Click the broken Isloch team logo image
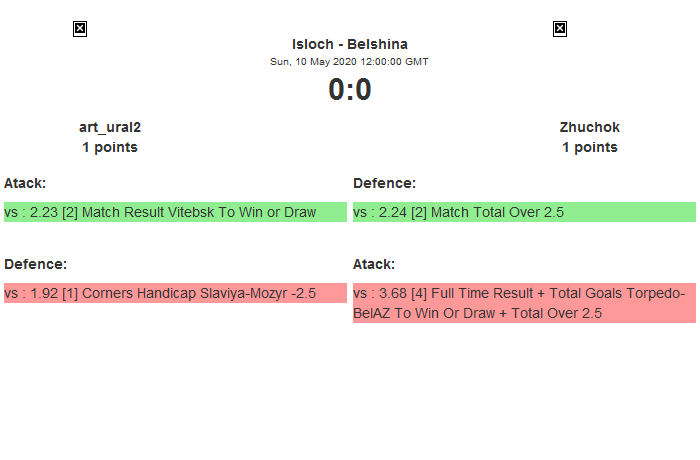Image resolution: width=700 pixels, height=460 pixels. 80,29
